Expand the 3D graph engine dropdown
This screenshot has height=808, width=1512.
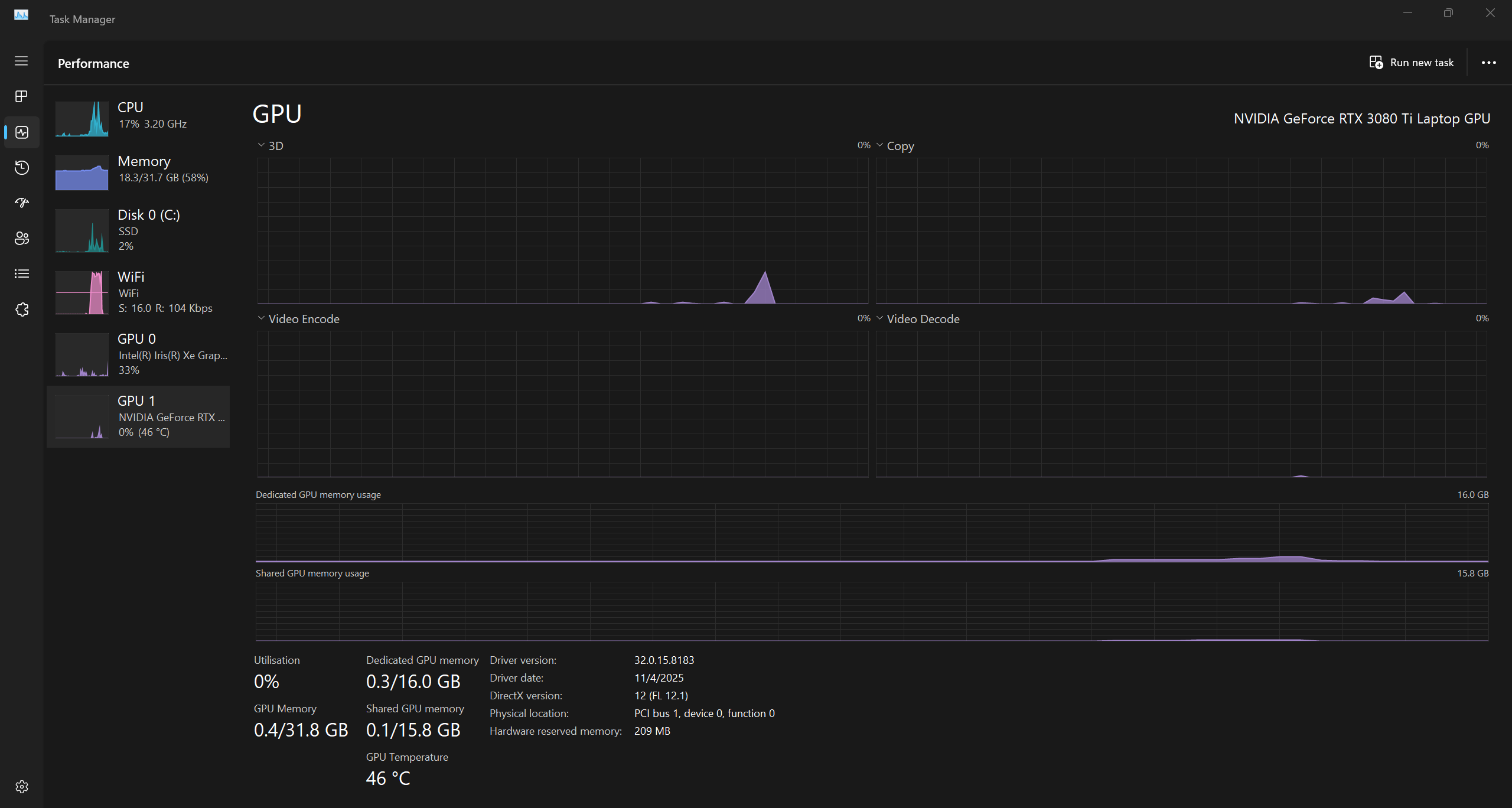coord(262,145)
